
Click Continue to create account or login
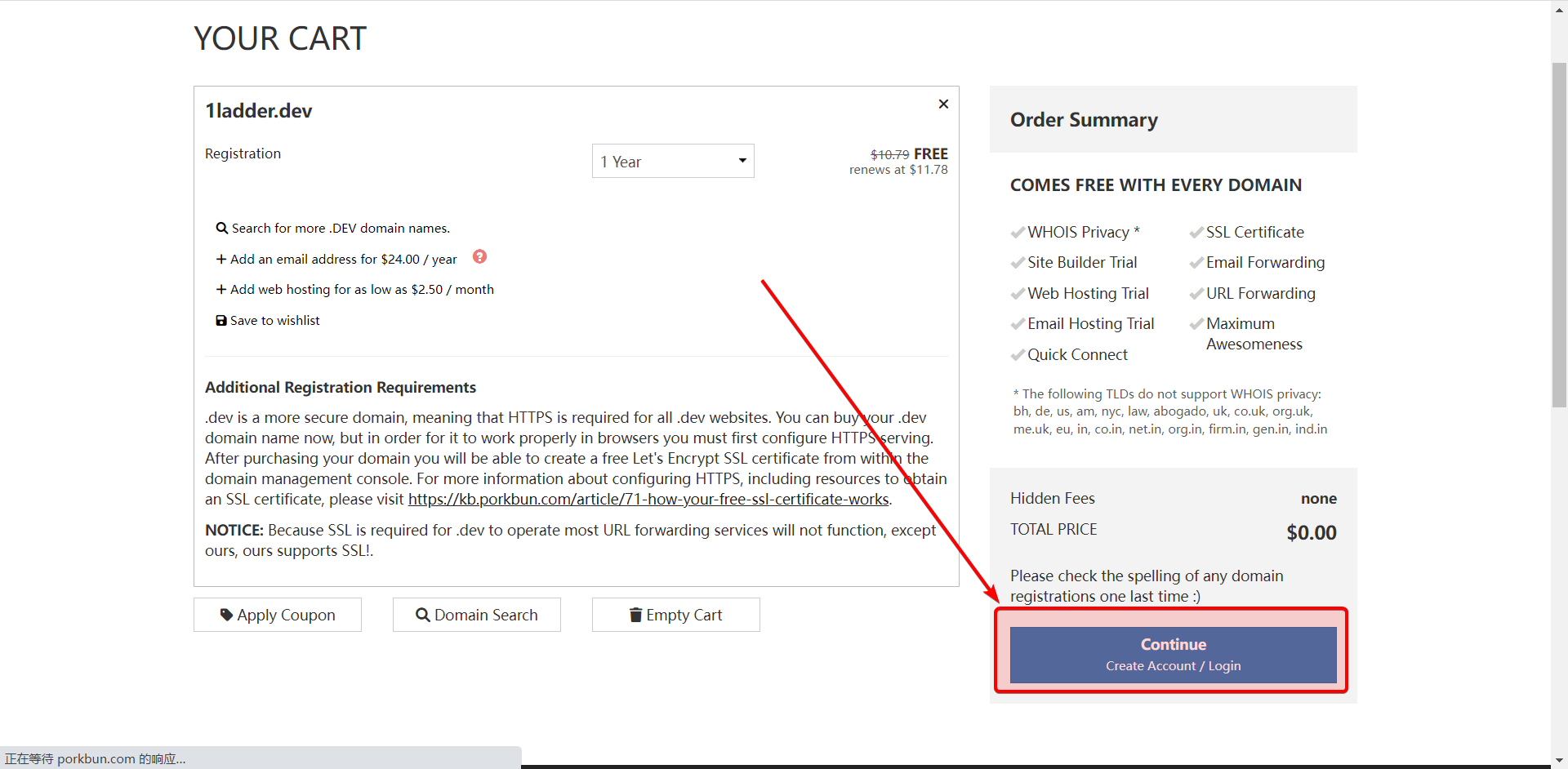click(x=1173, y=654)
